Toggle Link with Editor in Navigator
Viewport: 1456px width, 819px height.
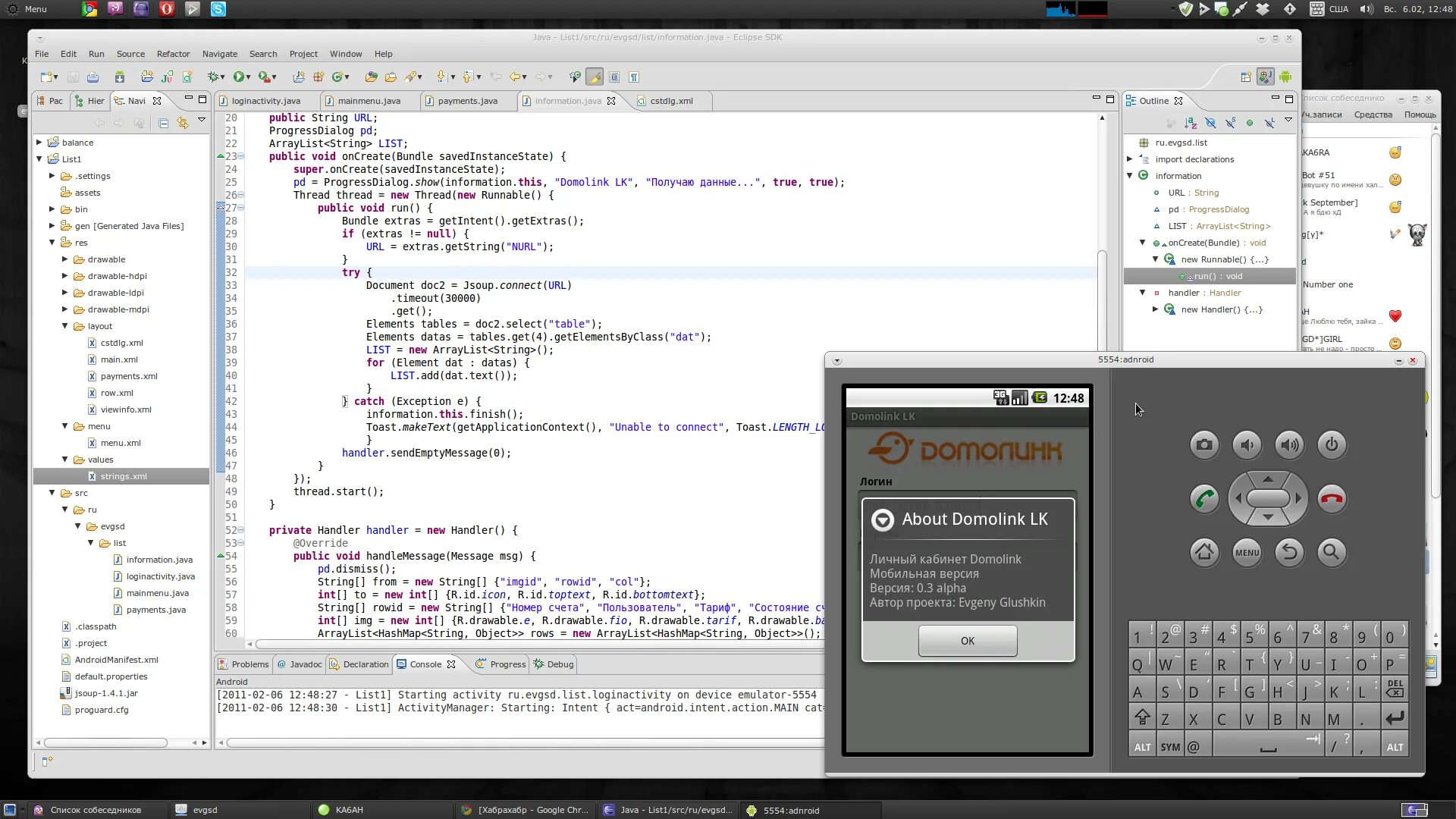click(183, 123)
